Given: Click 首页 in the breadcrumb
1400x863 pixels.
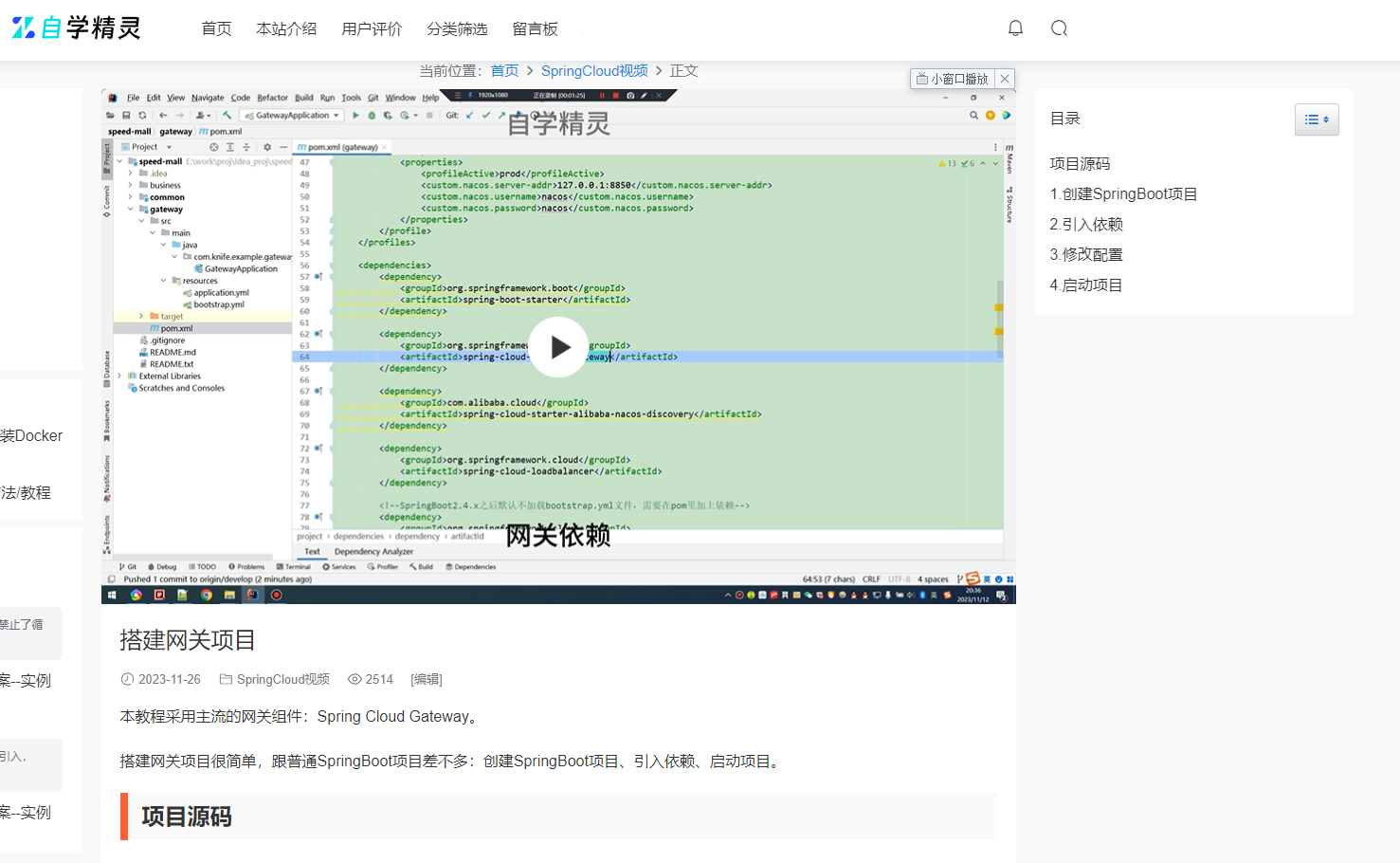Looking at the screenshot, I should pyautogui.click(x=504, y=71).
